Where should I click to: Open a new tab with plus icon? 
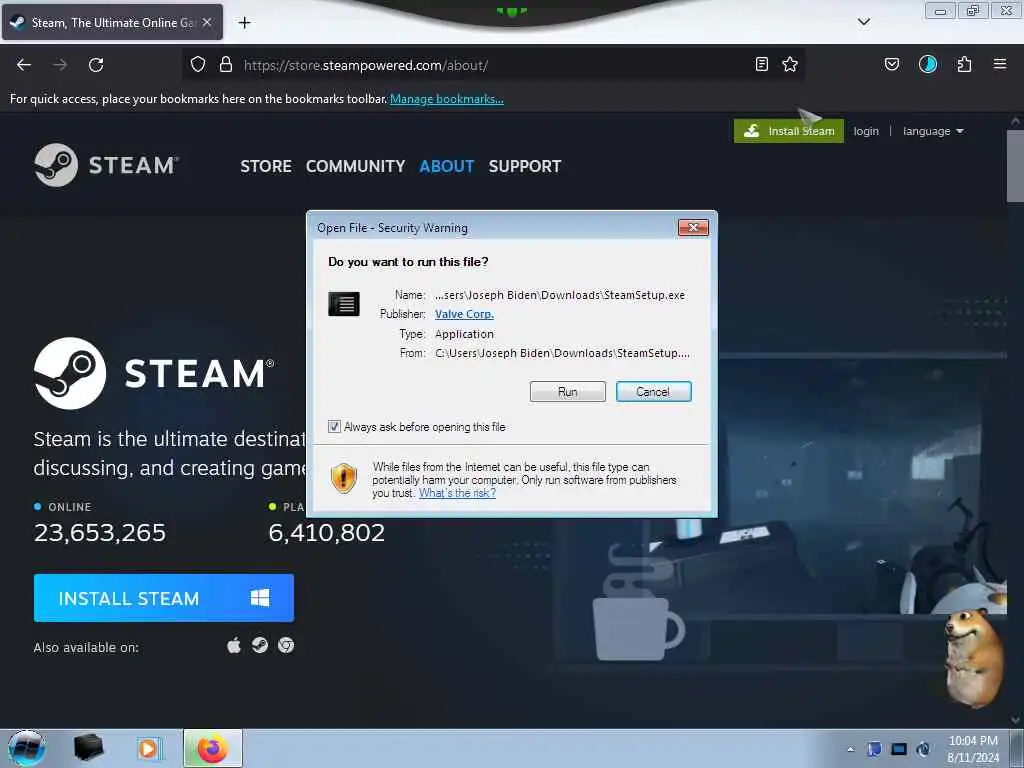point(244,23)
